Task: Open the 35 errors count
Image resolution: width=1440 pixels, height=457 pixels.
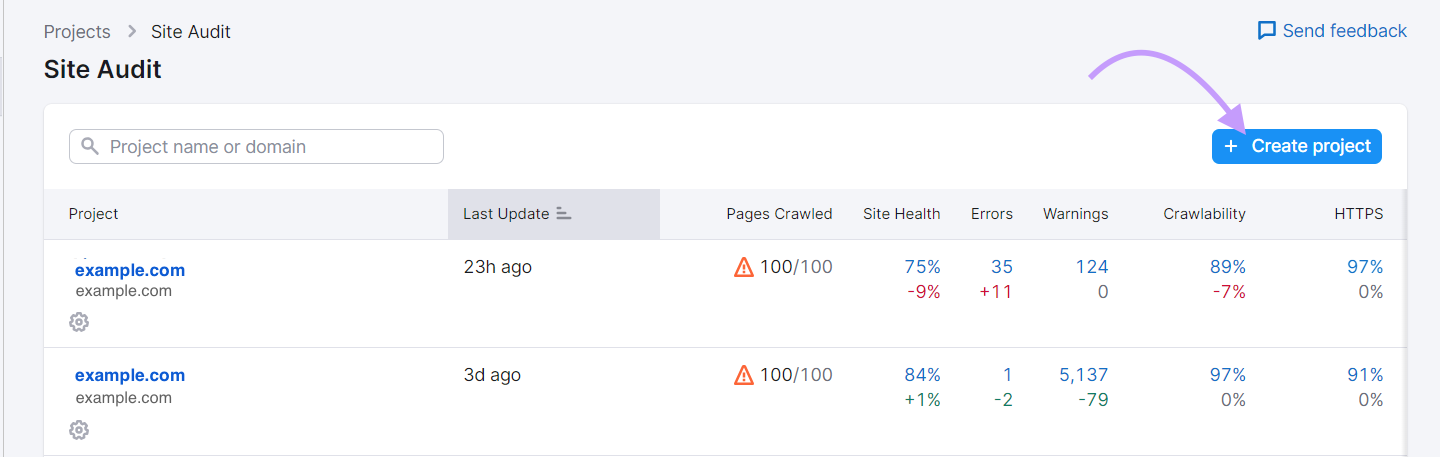Action: (1002, 267)
